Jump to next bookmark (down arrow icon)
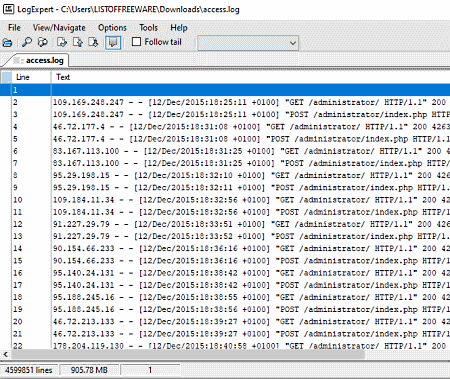 click(93, 42)
